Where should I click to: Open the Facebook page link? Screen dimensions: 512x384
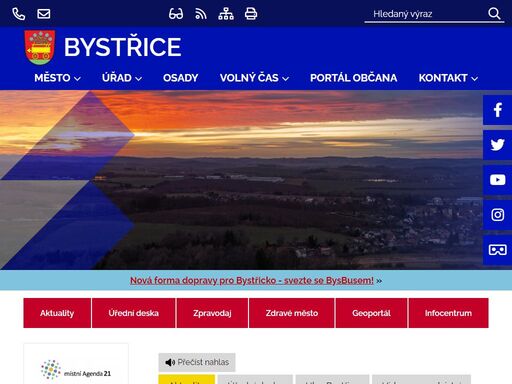coord(497,110)
